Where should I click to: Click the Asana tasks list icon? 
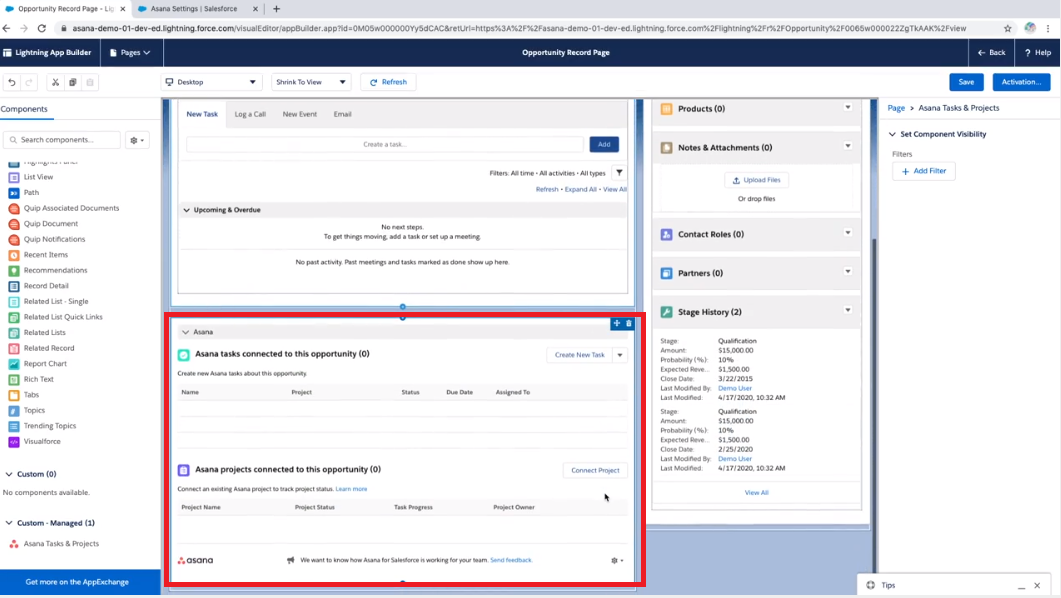[183, 354]
